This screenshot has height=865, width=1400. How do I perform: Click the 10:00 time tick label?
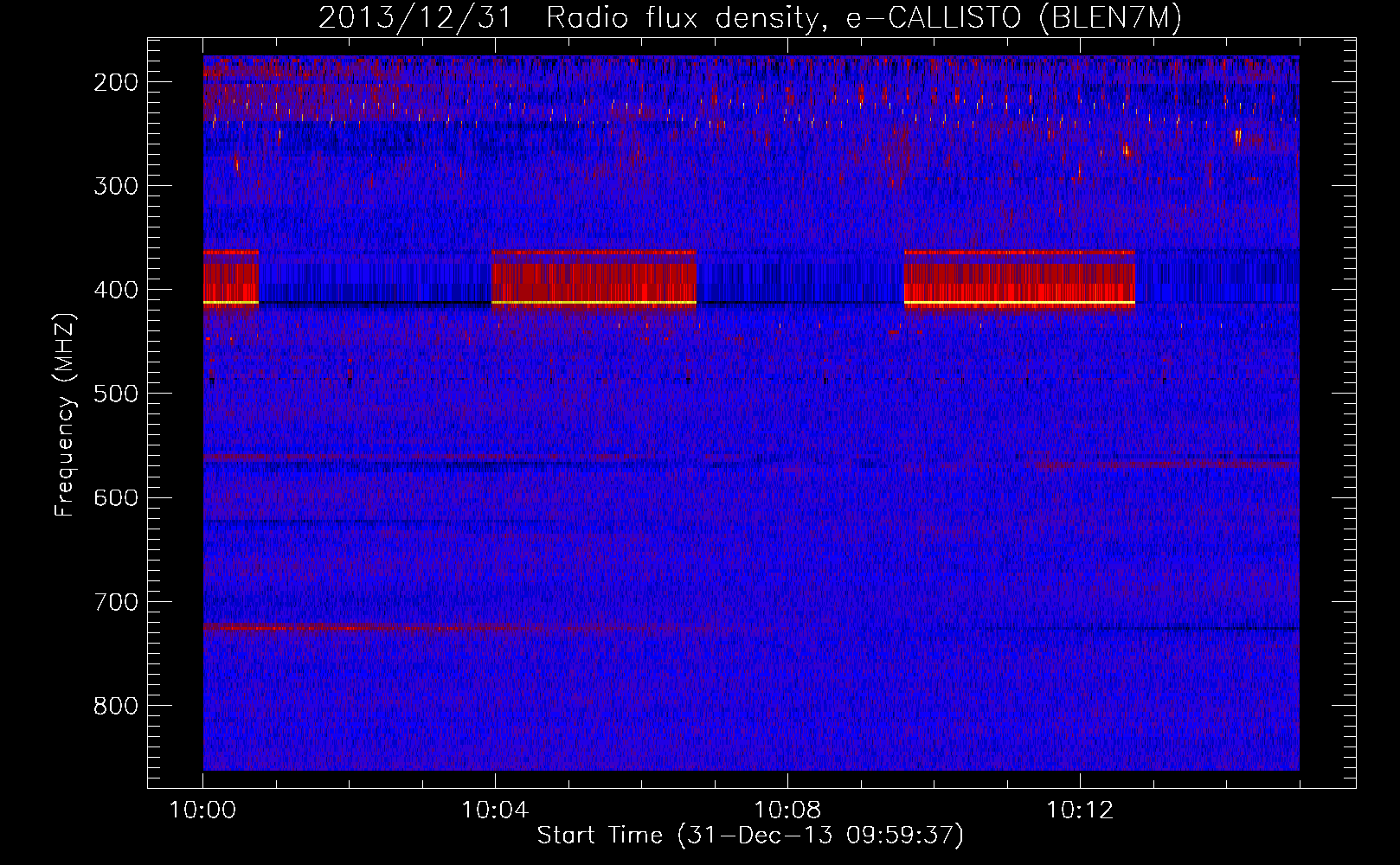click(202, 811)
